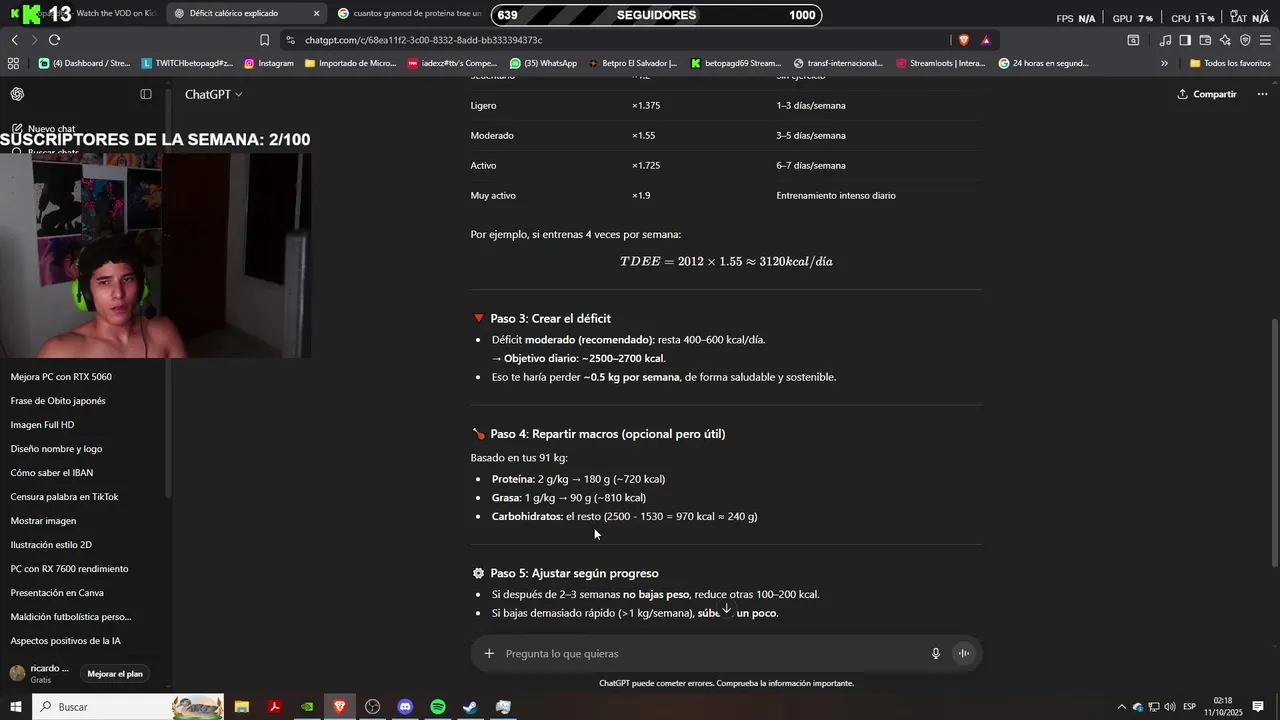Open Spotify from the taskbar

(x=438, y=707)
